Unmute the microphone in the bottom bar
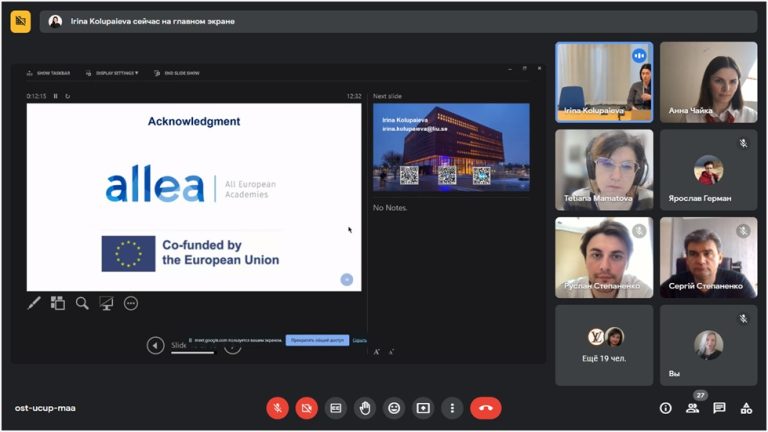This screenshot has height=432, width=768. tap(277, 408)
